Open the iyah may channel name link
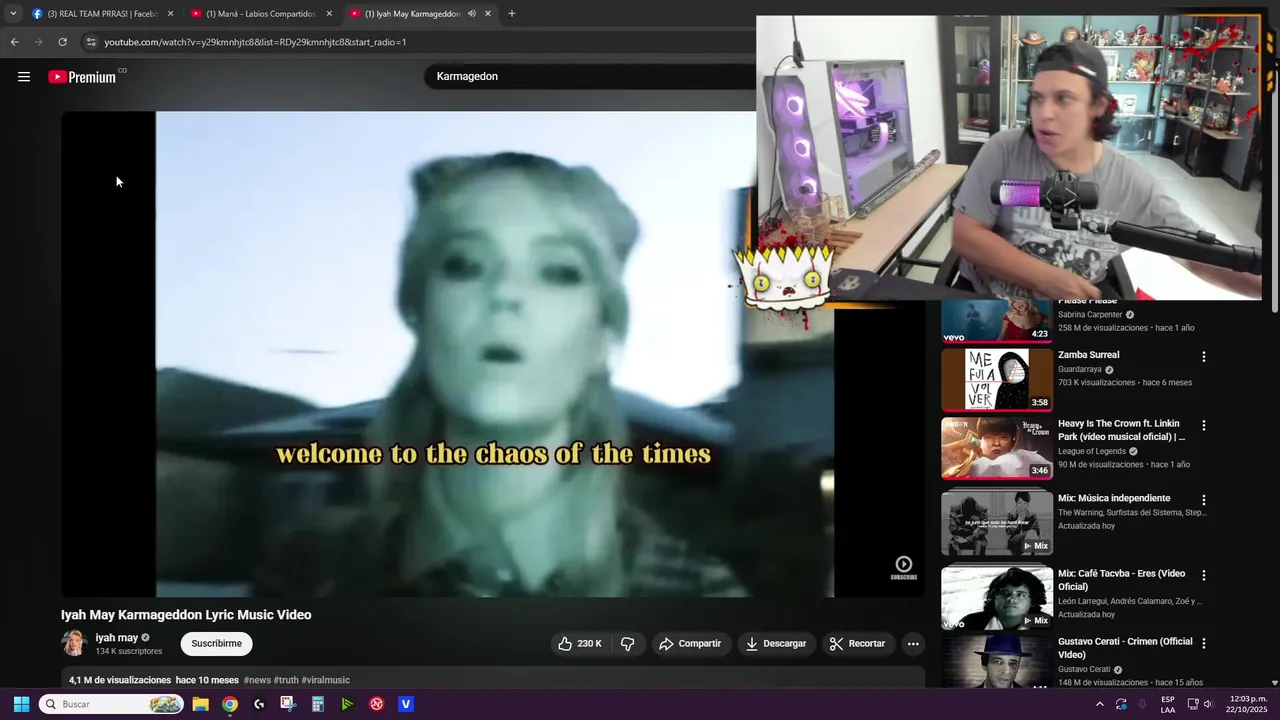The width and height of the screenshot is (1280, 720). pos(117,638)
